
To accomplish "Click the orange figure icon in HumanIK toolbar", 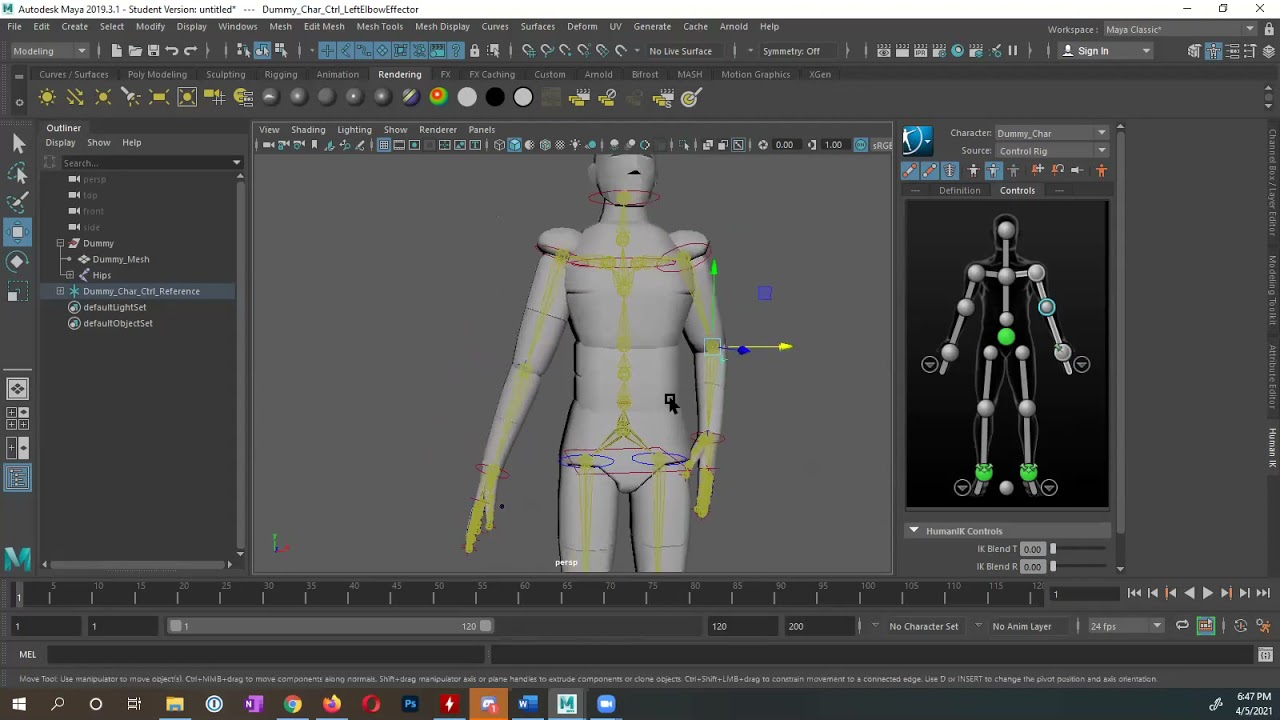I will click(1101, 171).
